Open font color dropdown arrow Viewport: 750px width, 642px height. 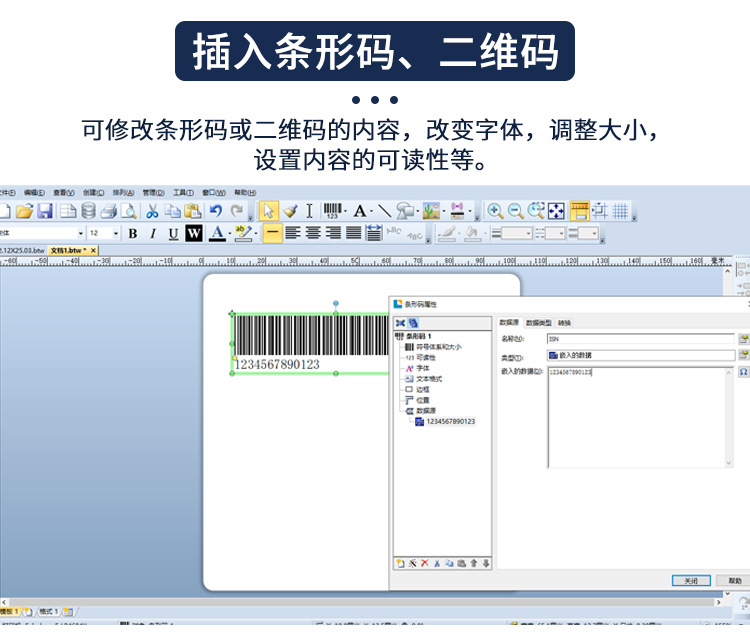(x=230, y=233)
